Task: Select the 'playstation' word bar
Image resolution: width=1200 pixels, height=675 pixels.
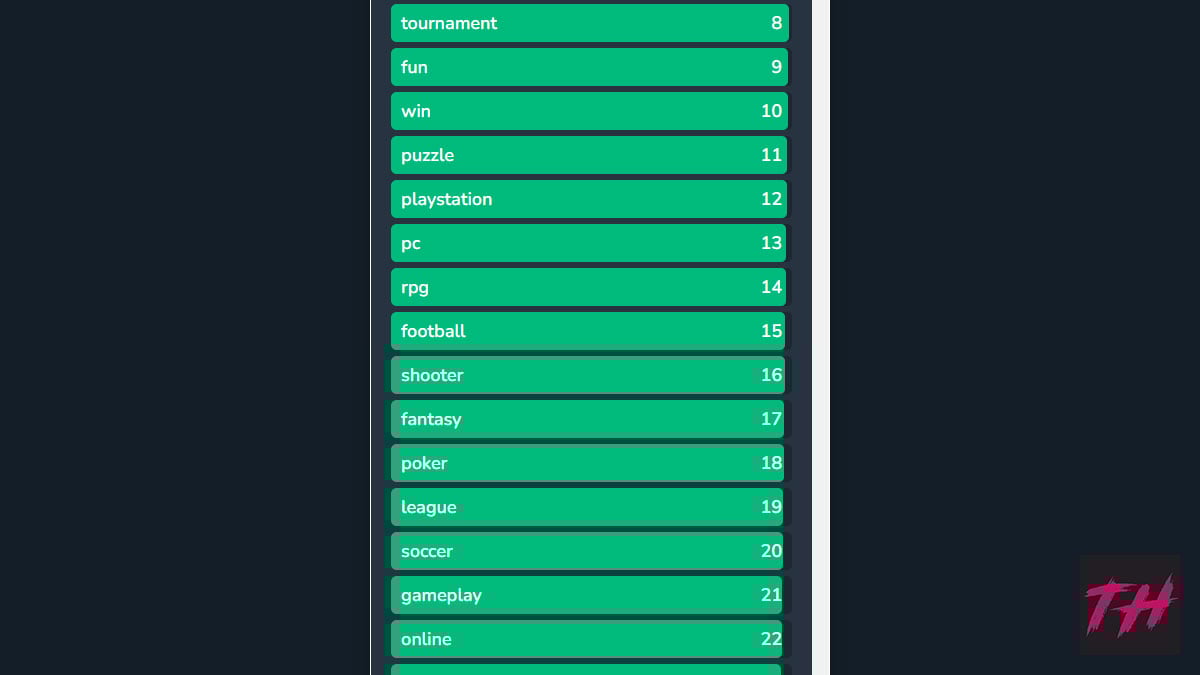Action: click(589, 199)
